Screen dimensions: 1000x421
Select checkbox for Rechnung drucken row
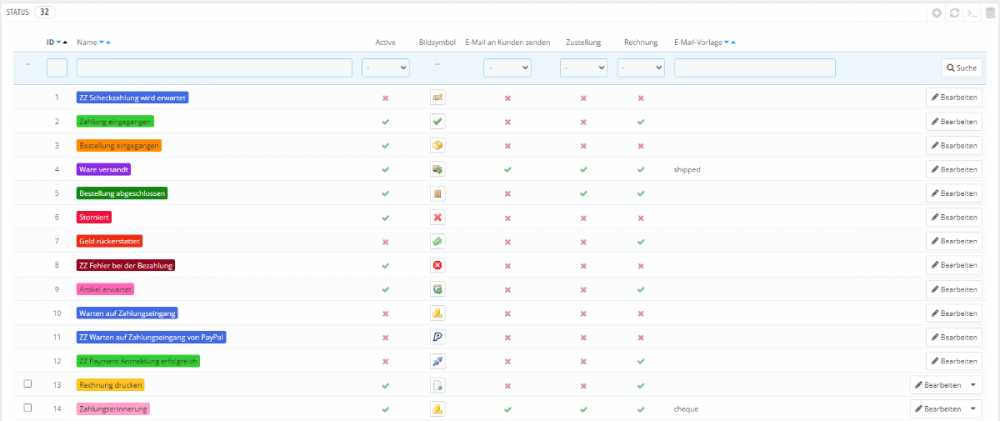point(28,384)
